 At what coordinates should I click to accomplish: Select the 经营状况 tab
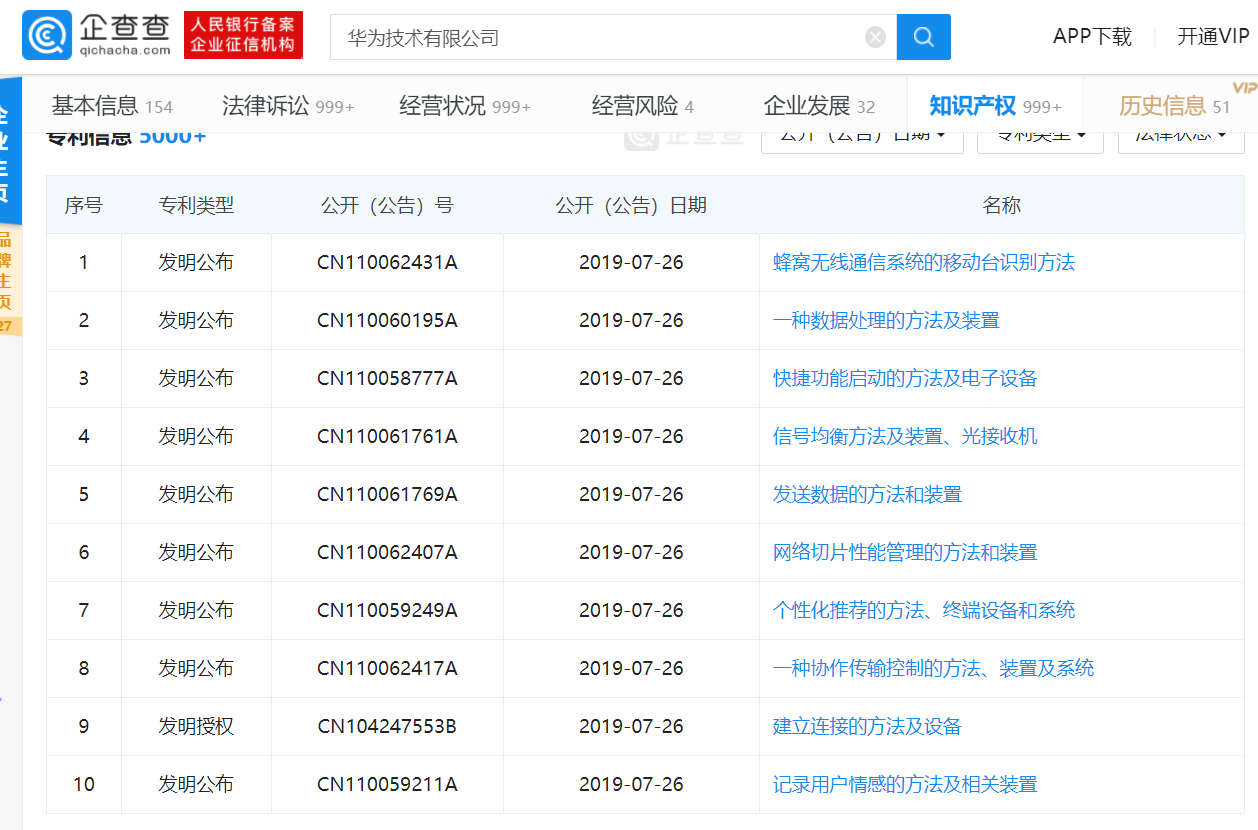[465, 105]
